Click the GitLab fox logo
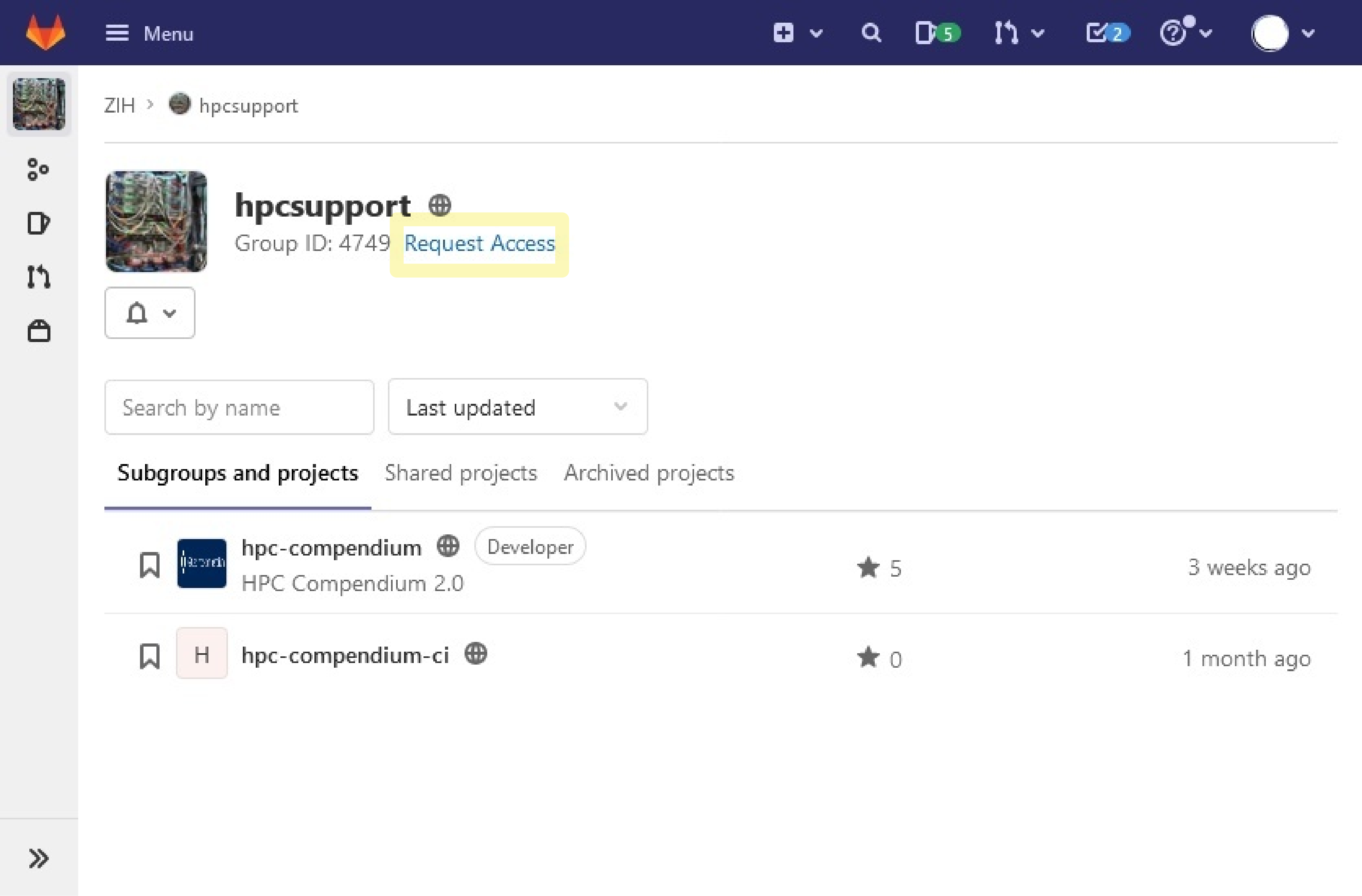Image resolution: width=1362 pixels, height=896 pixels. pos(46,32)
